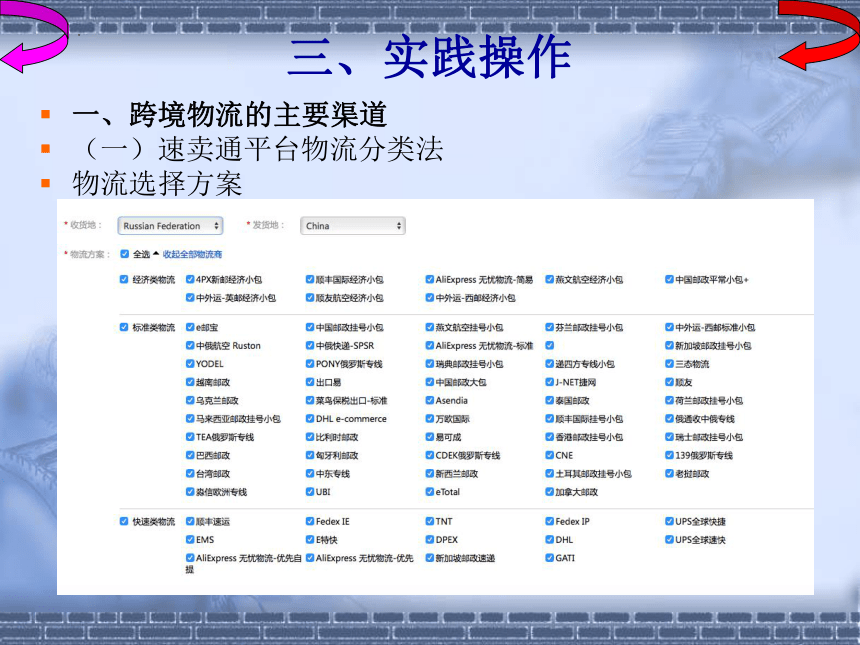Uncheck AliExpress 无忧物流-简易
Screen dimensions: 860x645
click(x=430, y=279)
